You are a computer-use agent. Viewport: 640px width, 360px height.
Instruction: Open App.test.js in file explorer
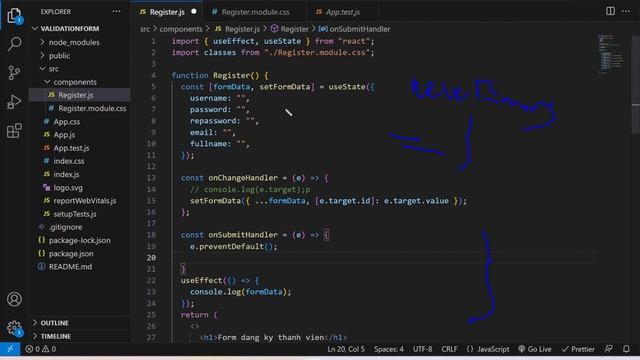(x=80, y=148)
